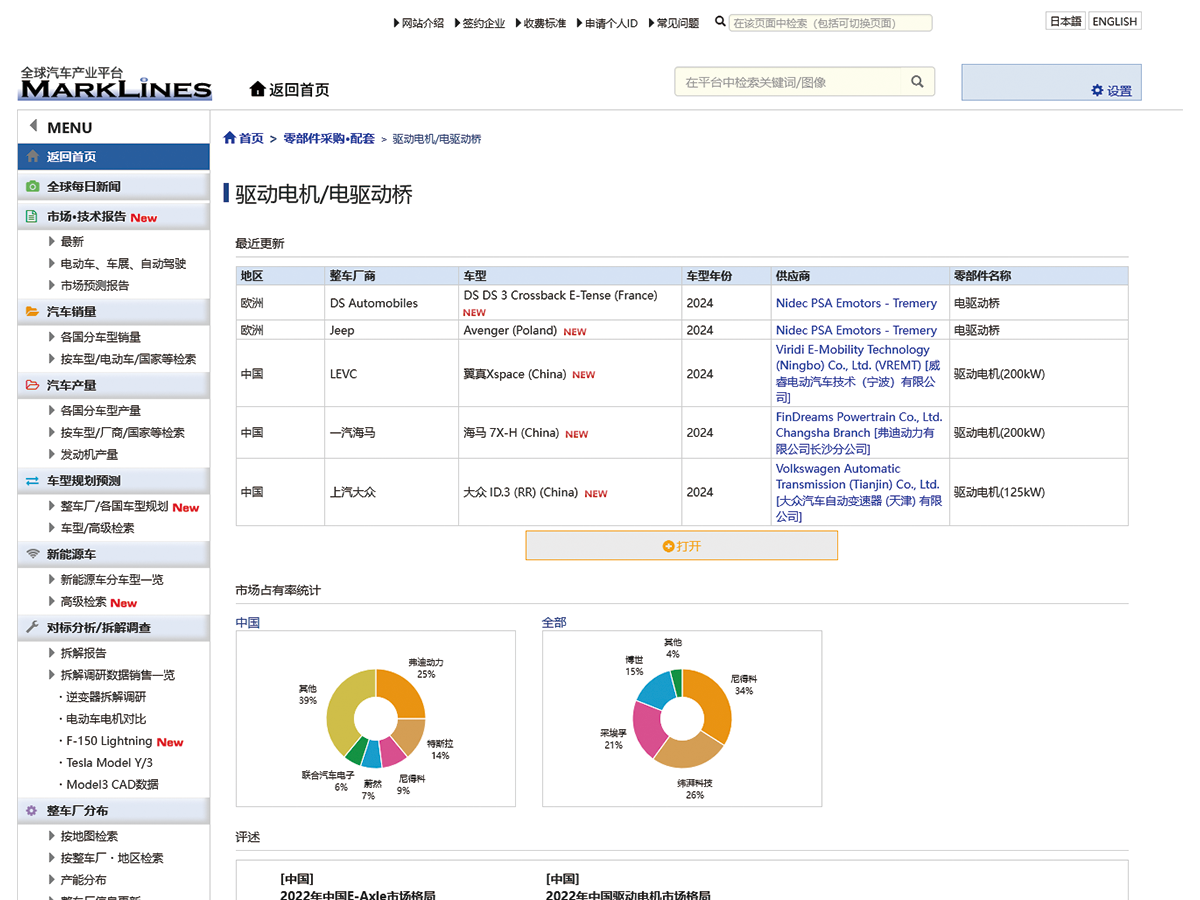Image resolution: width=1200 pixels, height=900 pixels.
Task: Click the in-page search input field
Action: click(x=830, y=22)
